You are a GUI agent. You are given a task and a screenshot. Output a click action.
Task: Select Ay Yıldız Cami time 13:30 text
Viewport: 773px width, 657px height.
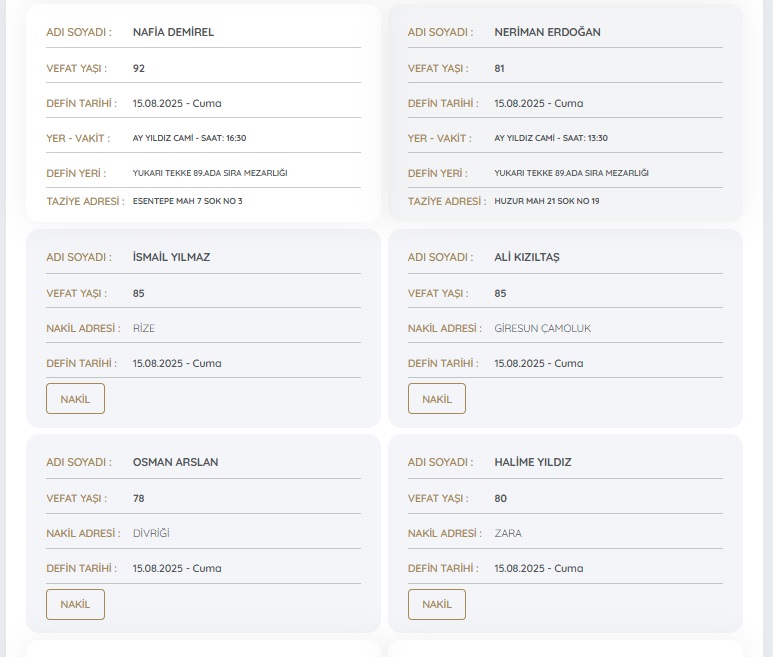(x=551, y=138)
